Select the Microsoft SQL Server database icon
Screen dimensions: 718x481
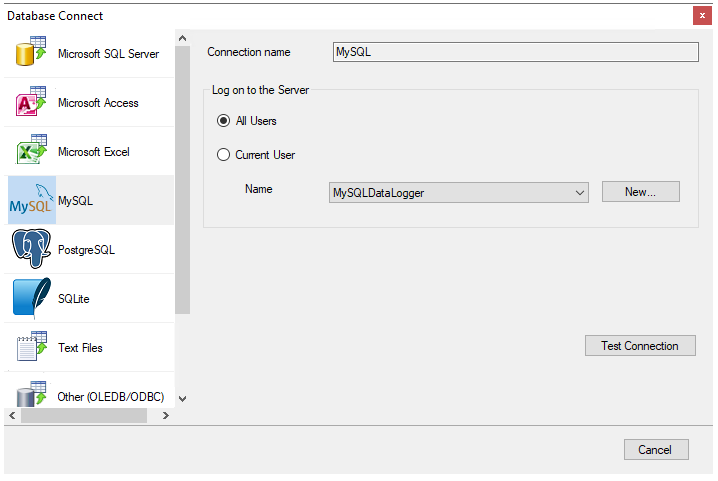[31, 51]
